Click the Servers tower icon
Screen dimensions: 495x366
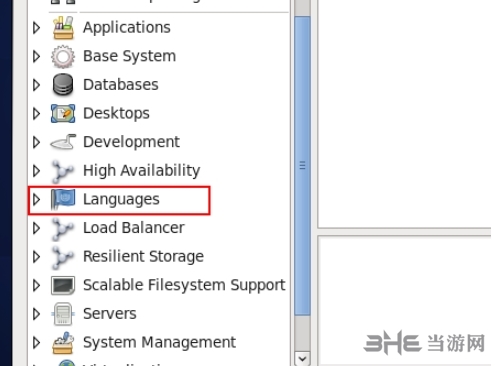pos(63,314)
